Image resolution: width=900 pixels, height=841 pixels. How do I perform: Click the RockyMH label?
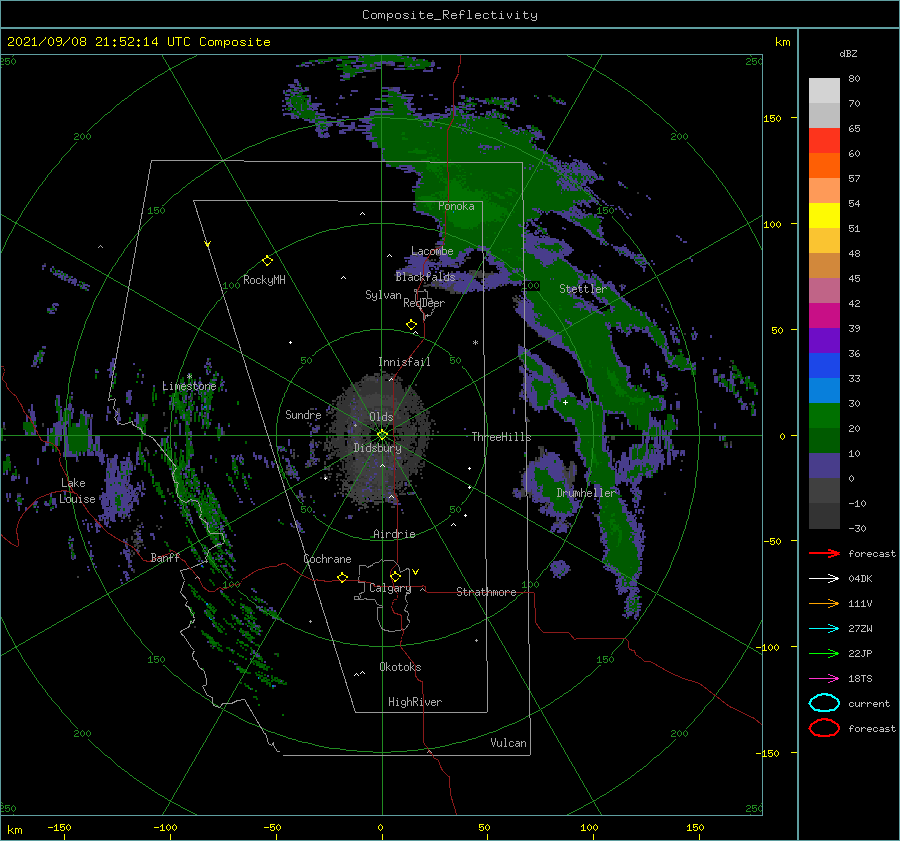tap(264, 280)
